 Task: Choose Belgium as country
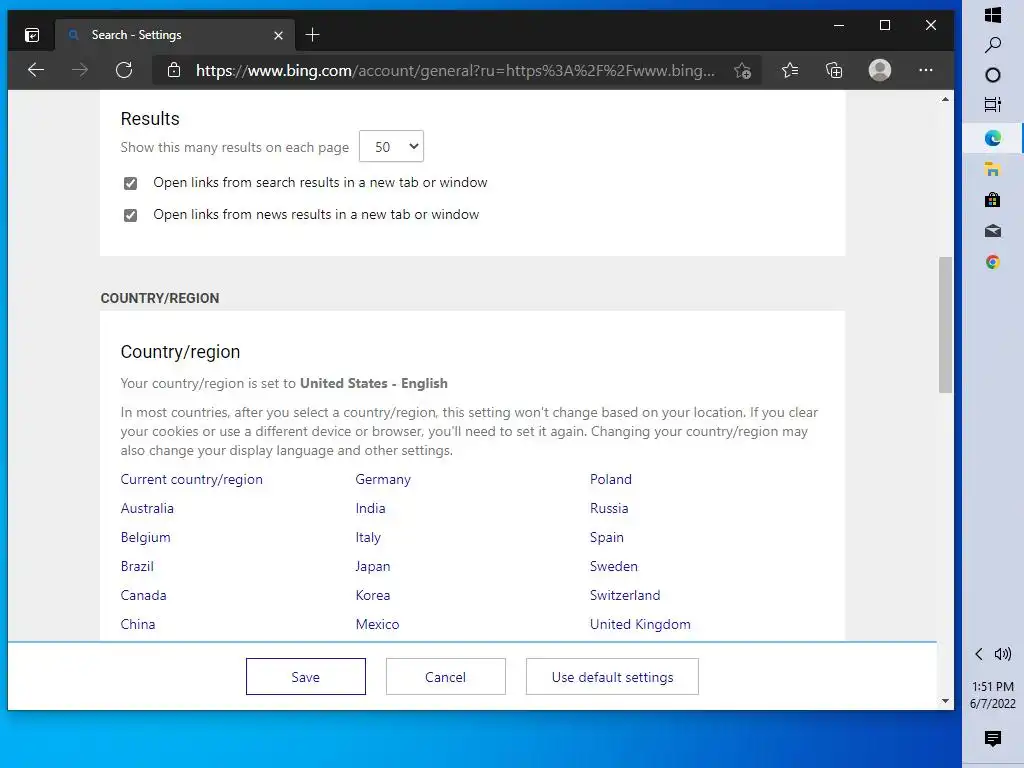point(146,537)
